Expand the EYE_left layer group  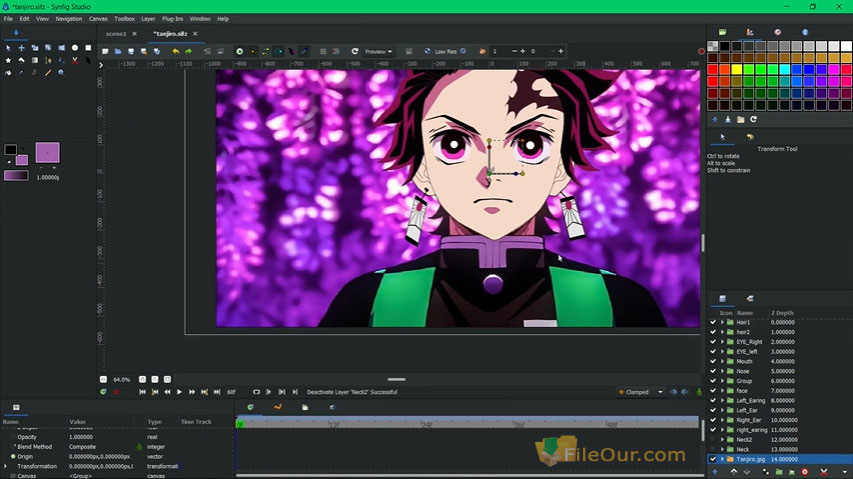coord(722,352)
